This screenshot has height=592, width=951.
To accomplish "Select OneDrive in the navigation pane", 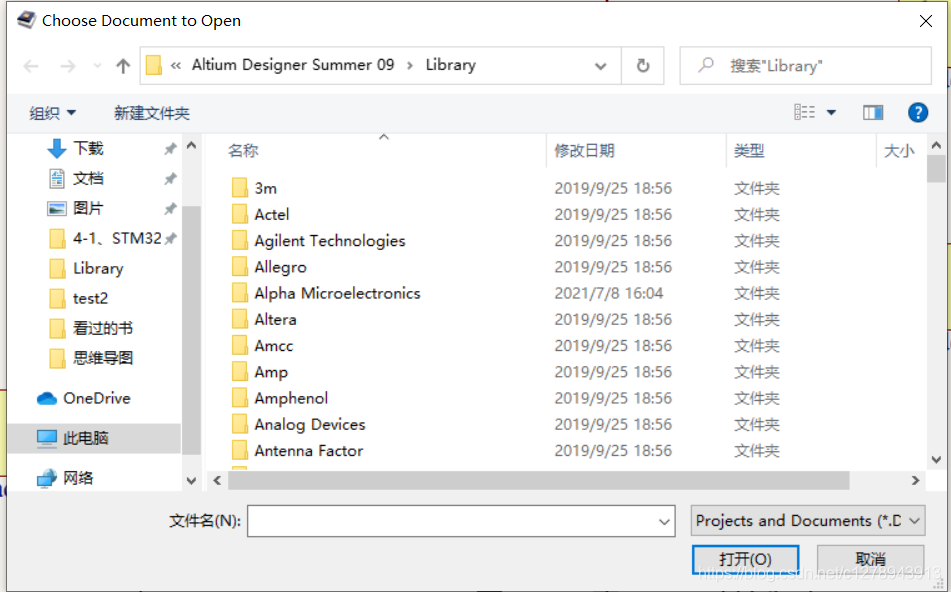I will 96,398.
